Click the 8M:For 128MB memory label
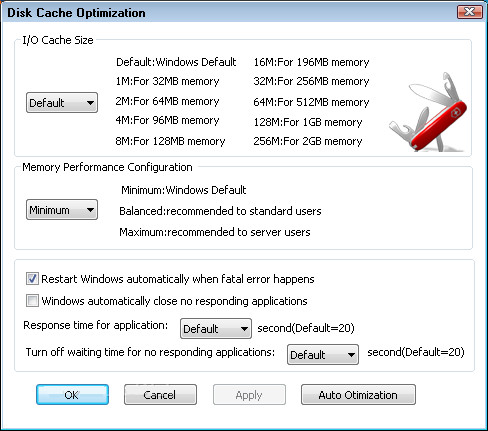The height and width of the screenshot is (431, 488). 170,141
